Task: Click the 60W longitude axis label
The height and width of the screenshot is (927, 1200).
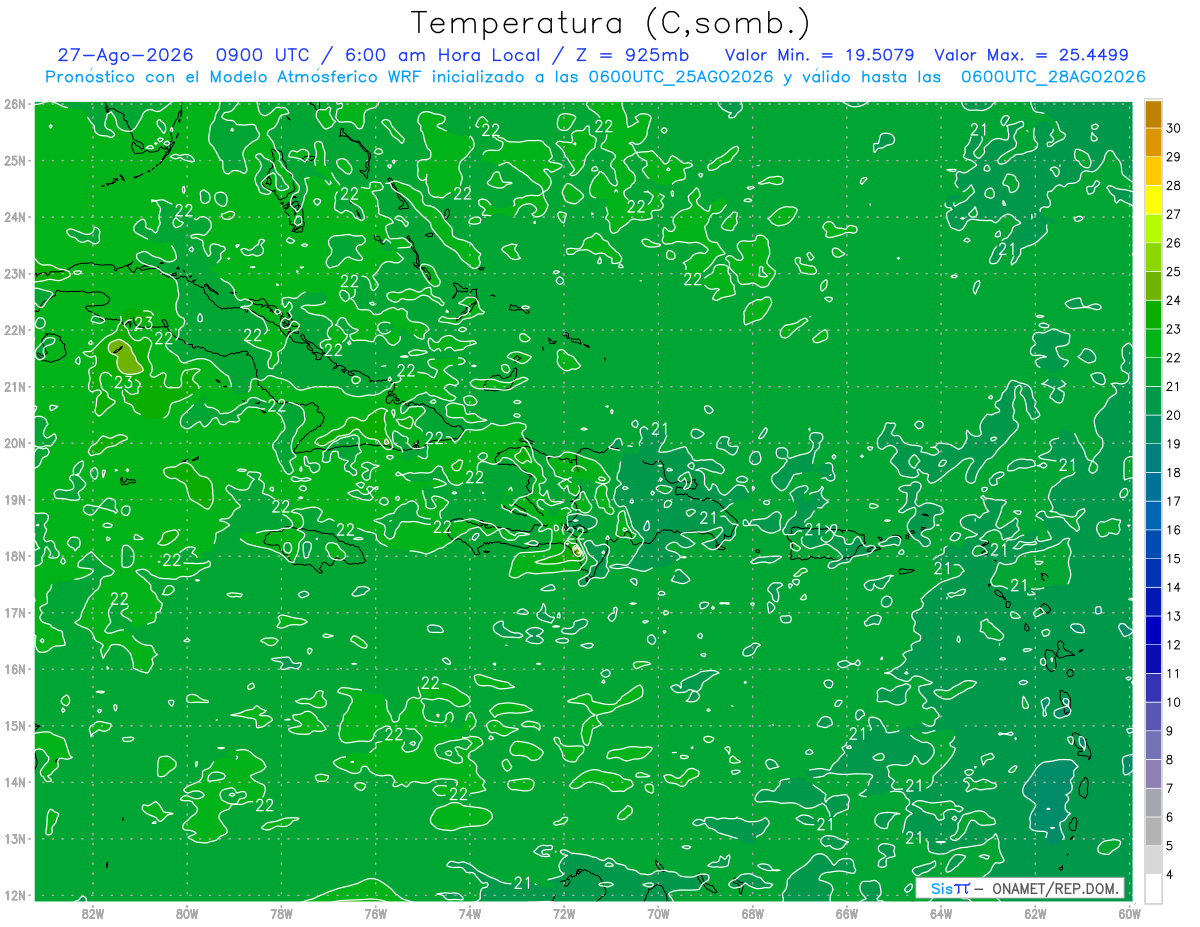Action: (1129, 913)
